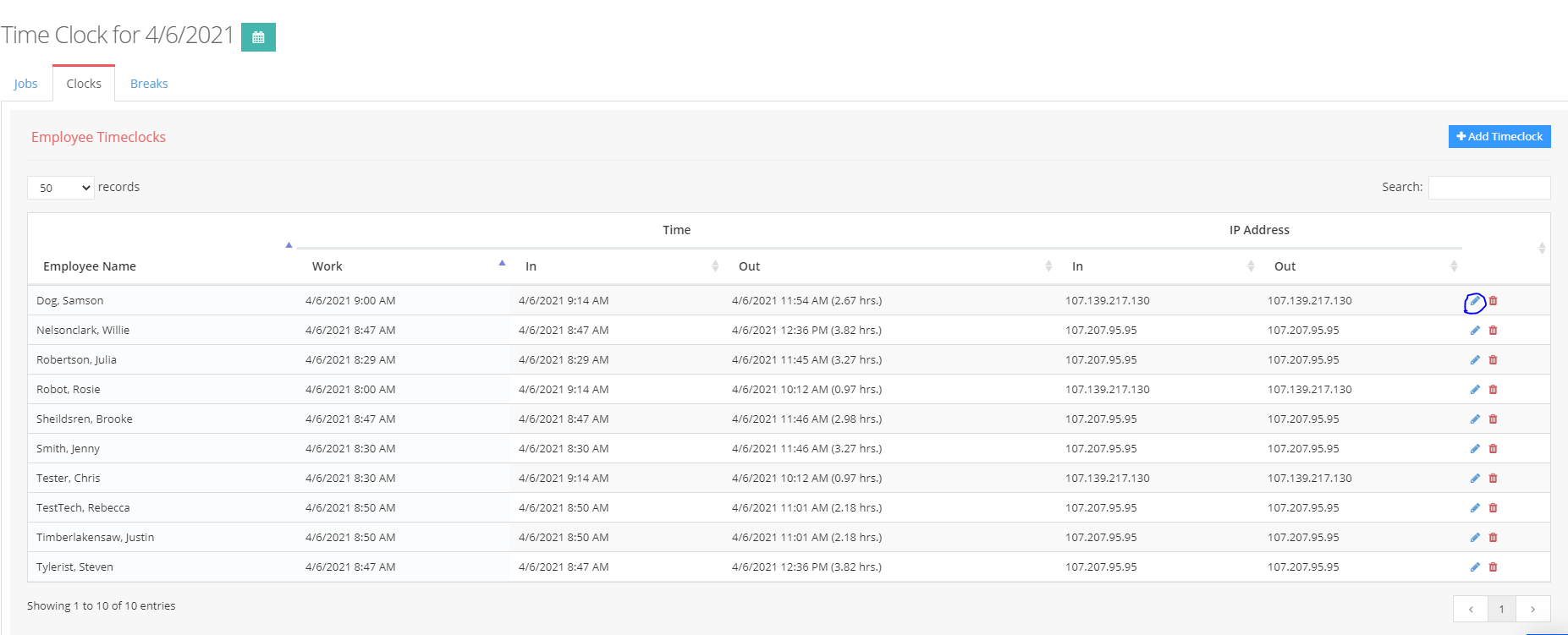Select employee name 'Smith, Jenny'
Screen dimensions: 1568x635
point(69,449)
